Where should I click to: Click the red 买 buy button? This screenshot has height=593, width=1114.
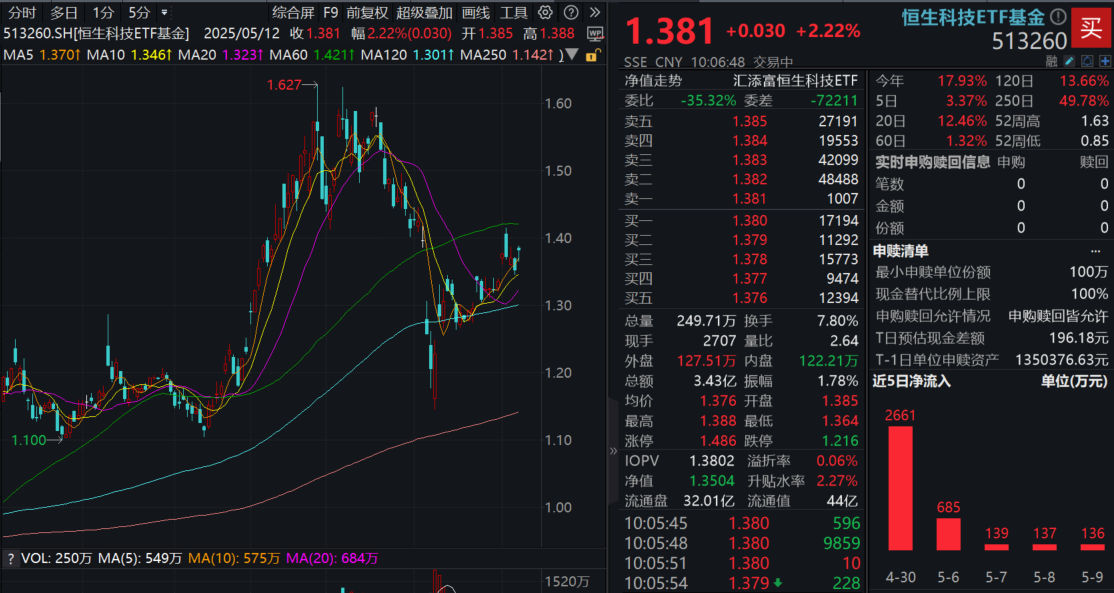point(1089,25)
